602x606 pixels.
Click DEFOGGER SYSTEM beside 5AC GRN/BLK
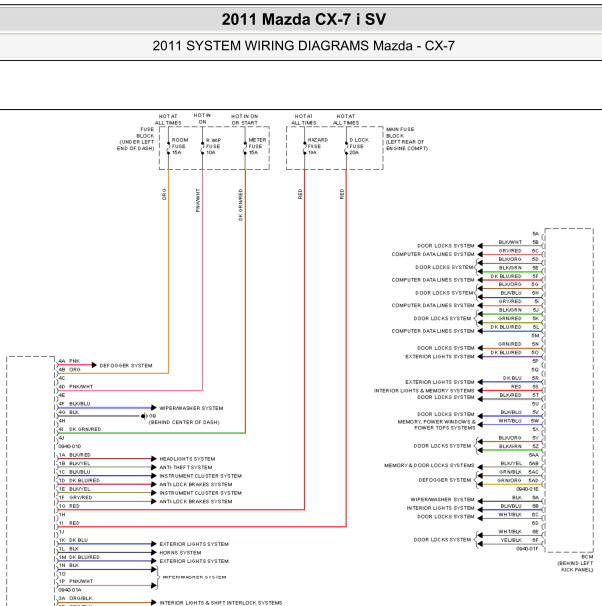coord(445,480)
